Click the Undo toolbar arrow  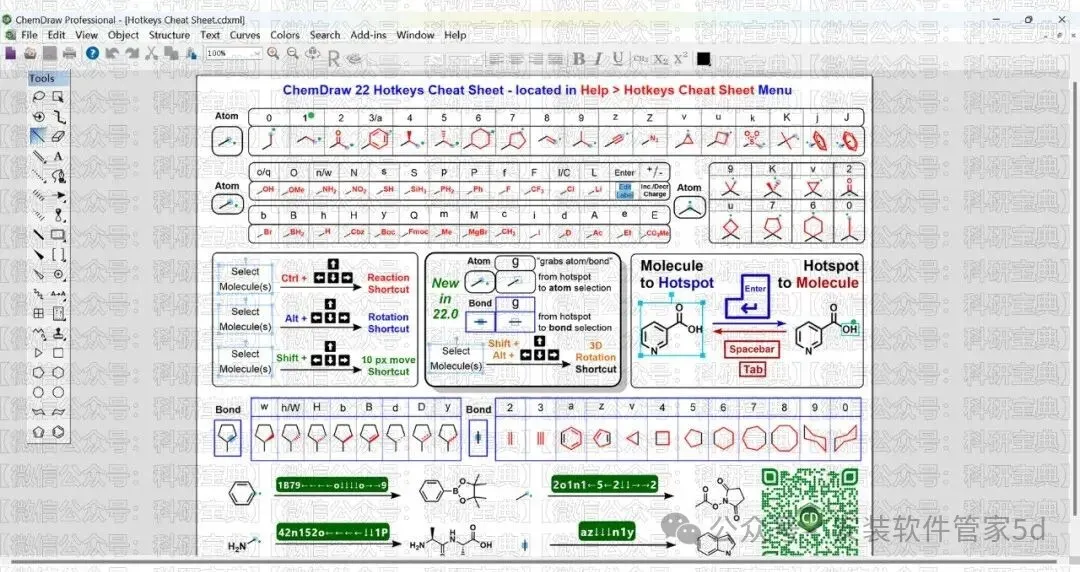[112, 53]
